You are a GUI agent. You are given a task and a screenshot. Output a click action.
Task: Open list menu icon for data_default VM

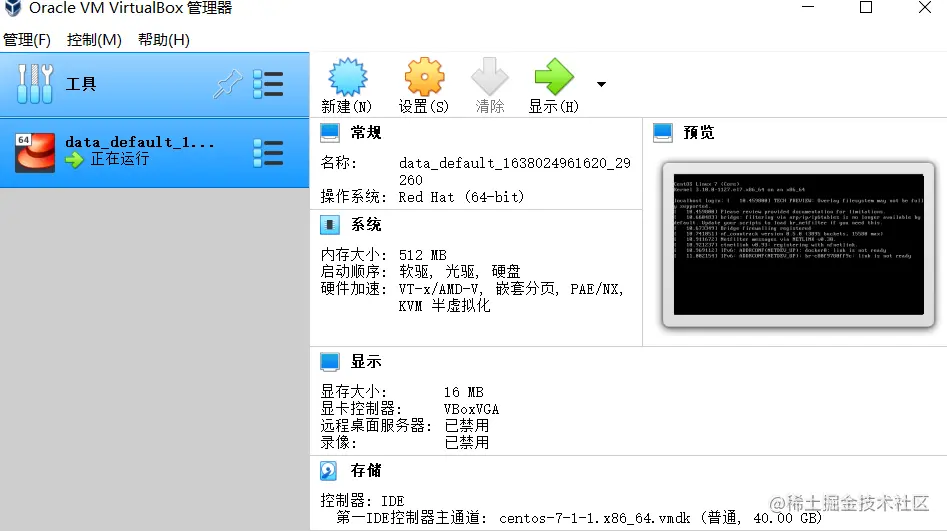coord(268,153)
